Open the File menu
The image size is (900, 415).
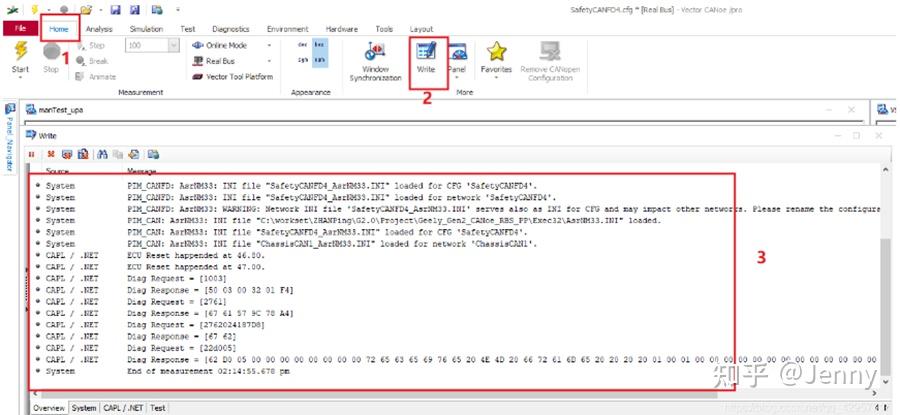[20, 29]
